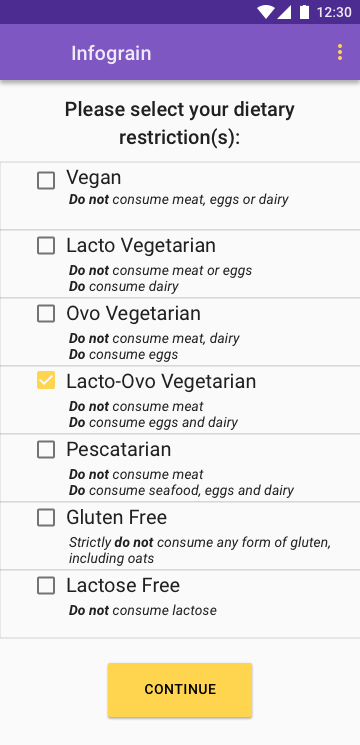360x745 pixels.
Task: Tap the Wi-Fi status icon
Action: pyautogui.click(x=266, y=12)
